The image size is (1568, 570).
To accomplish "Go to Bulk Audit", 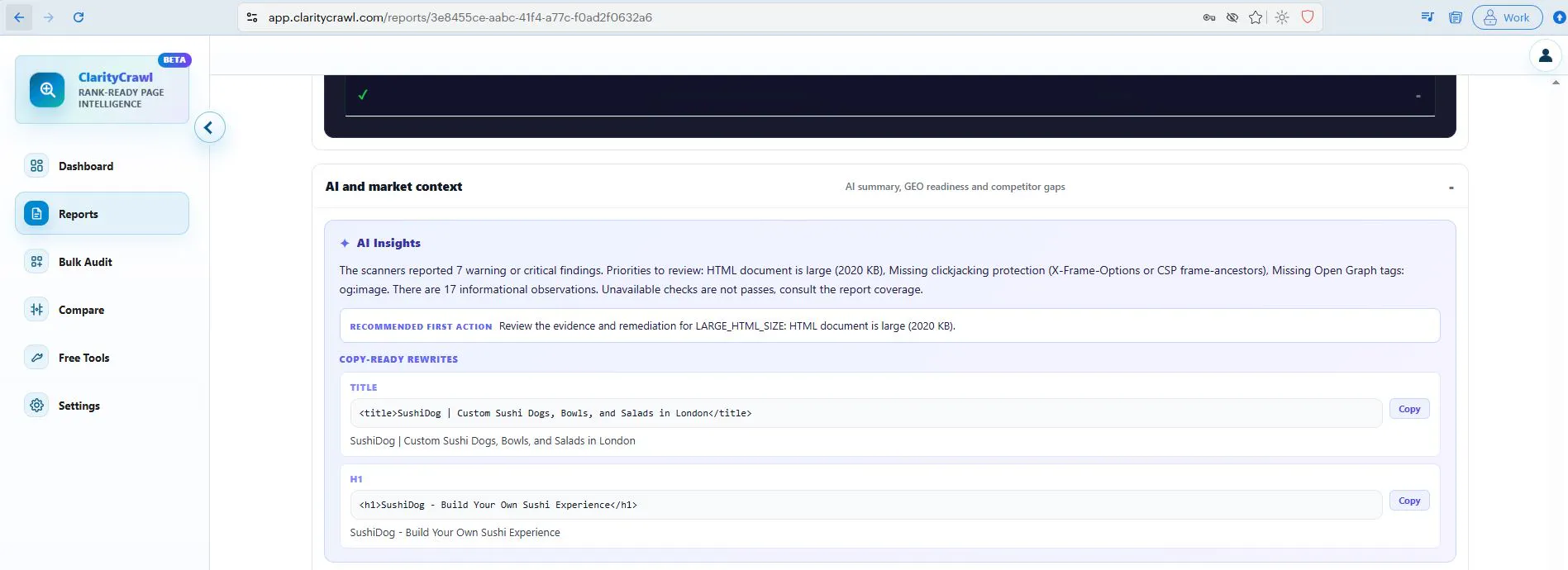I will 102,262.
